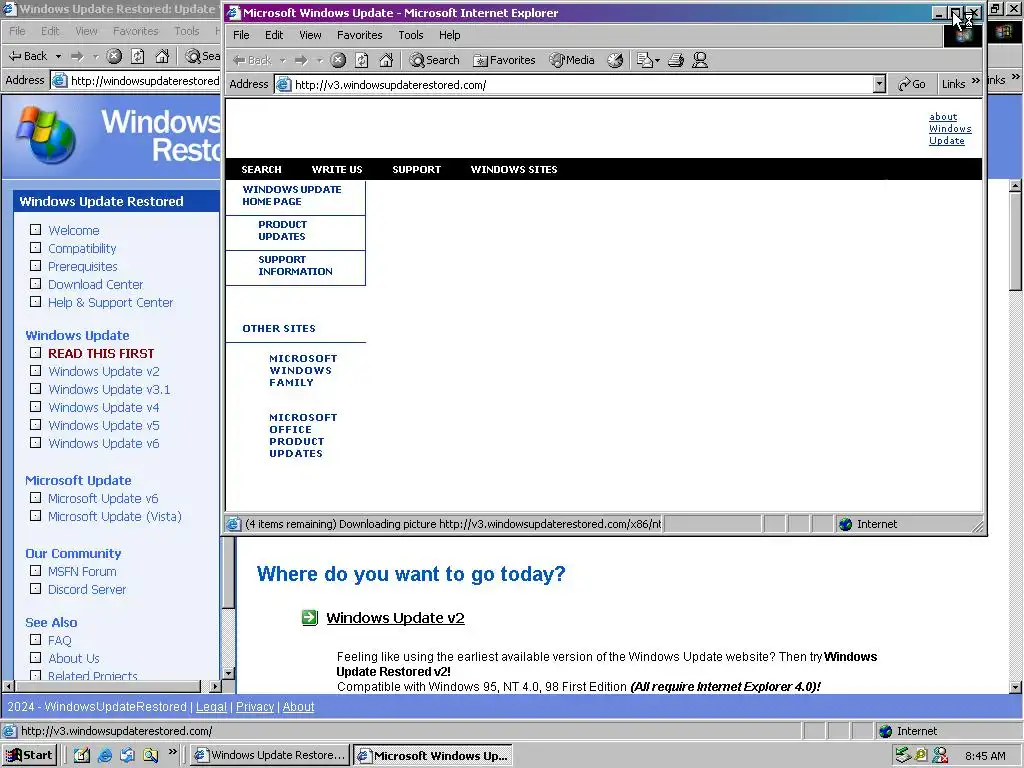Open Media bar in front IE toolbar

[x=572, y=60]
